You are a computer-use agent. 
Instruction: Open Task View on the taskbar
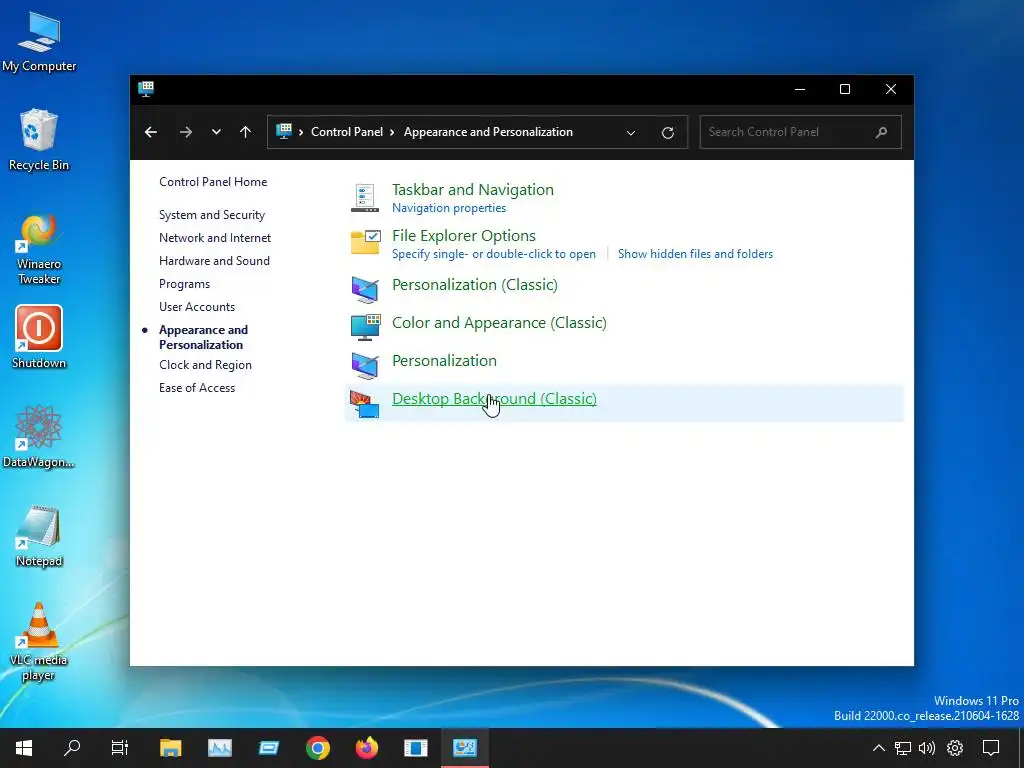[120, 748]
